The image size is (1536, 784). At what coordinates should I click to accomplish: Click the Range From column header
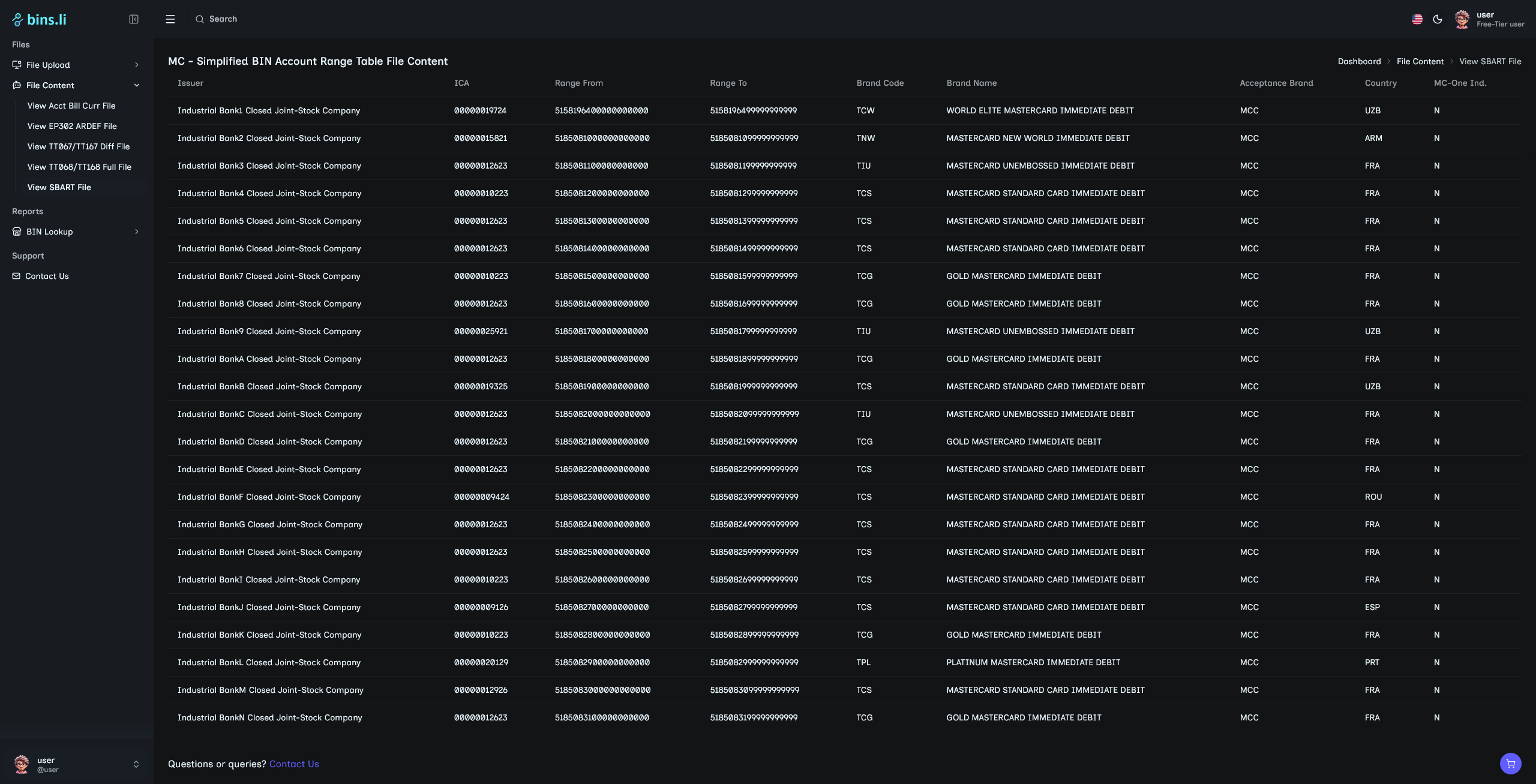(578, 83)
